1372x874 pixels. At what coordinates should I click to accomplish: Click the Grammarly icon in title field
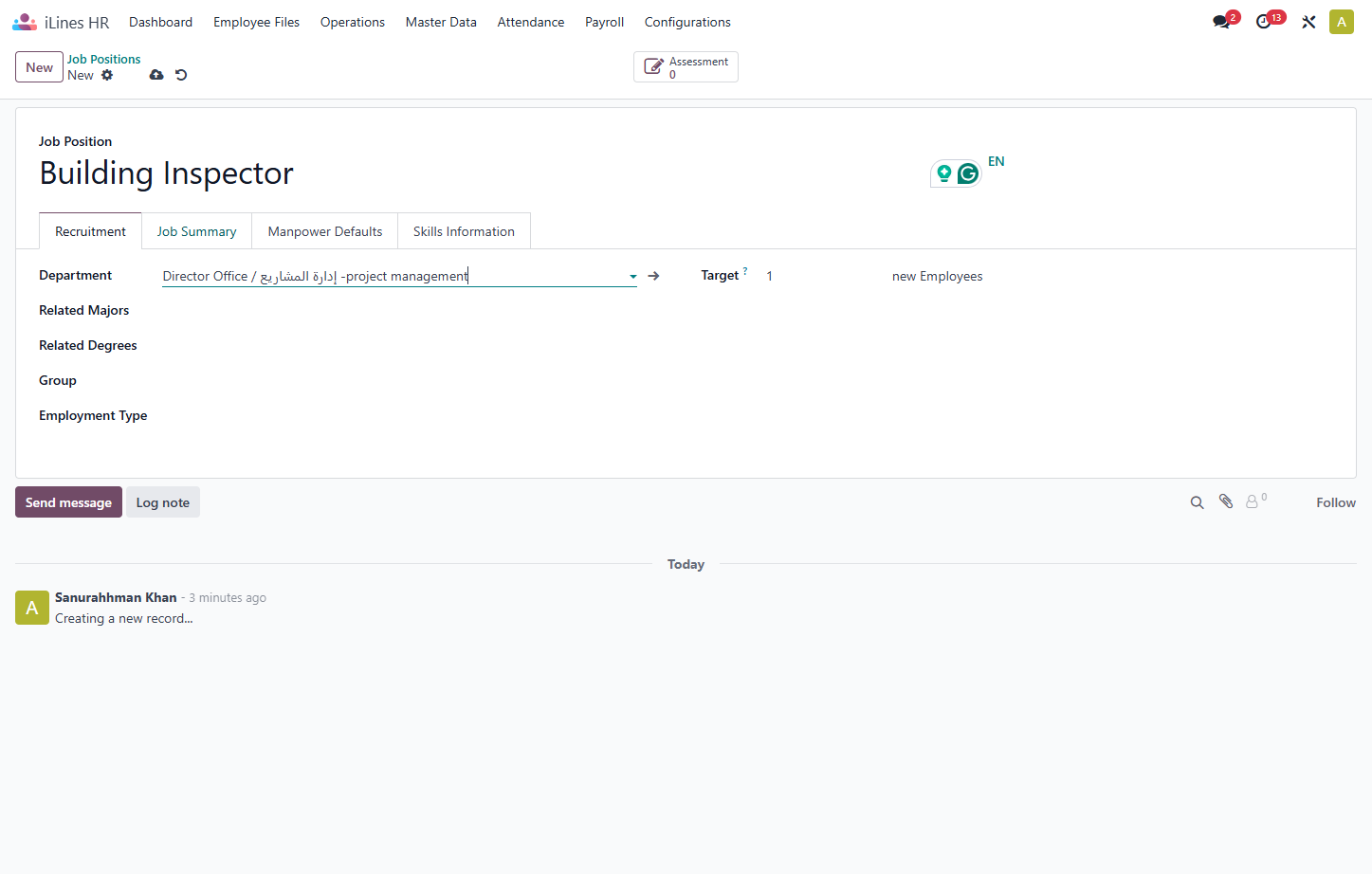[968, 173]
